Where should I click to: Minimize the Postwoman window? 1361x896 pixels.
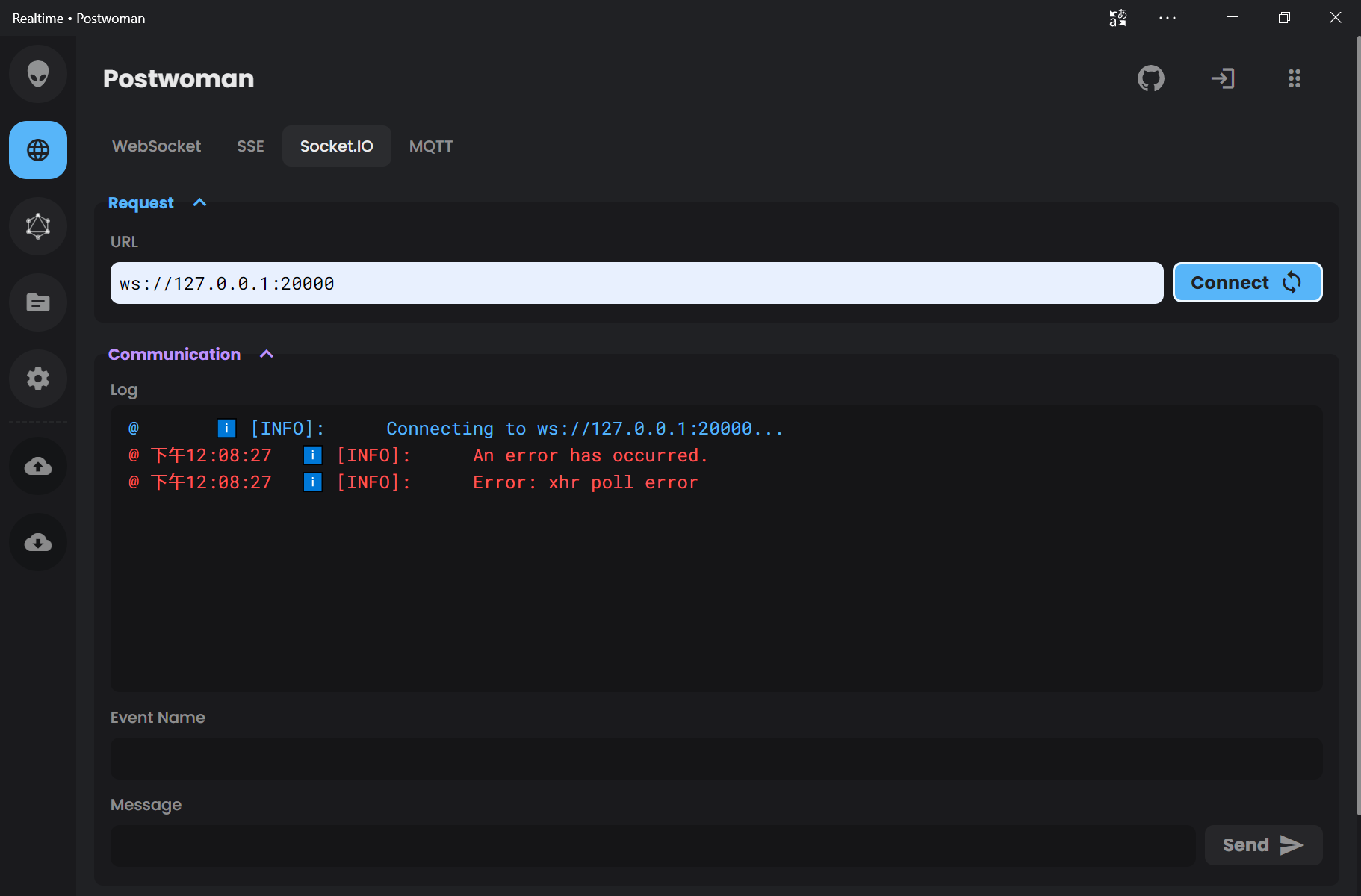1233,18
